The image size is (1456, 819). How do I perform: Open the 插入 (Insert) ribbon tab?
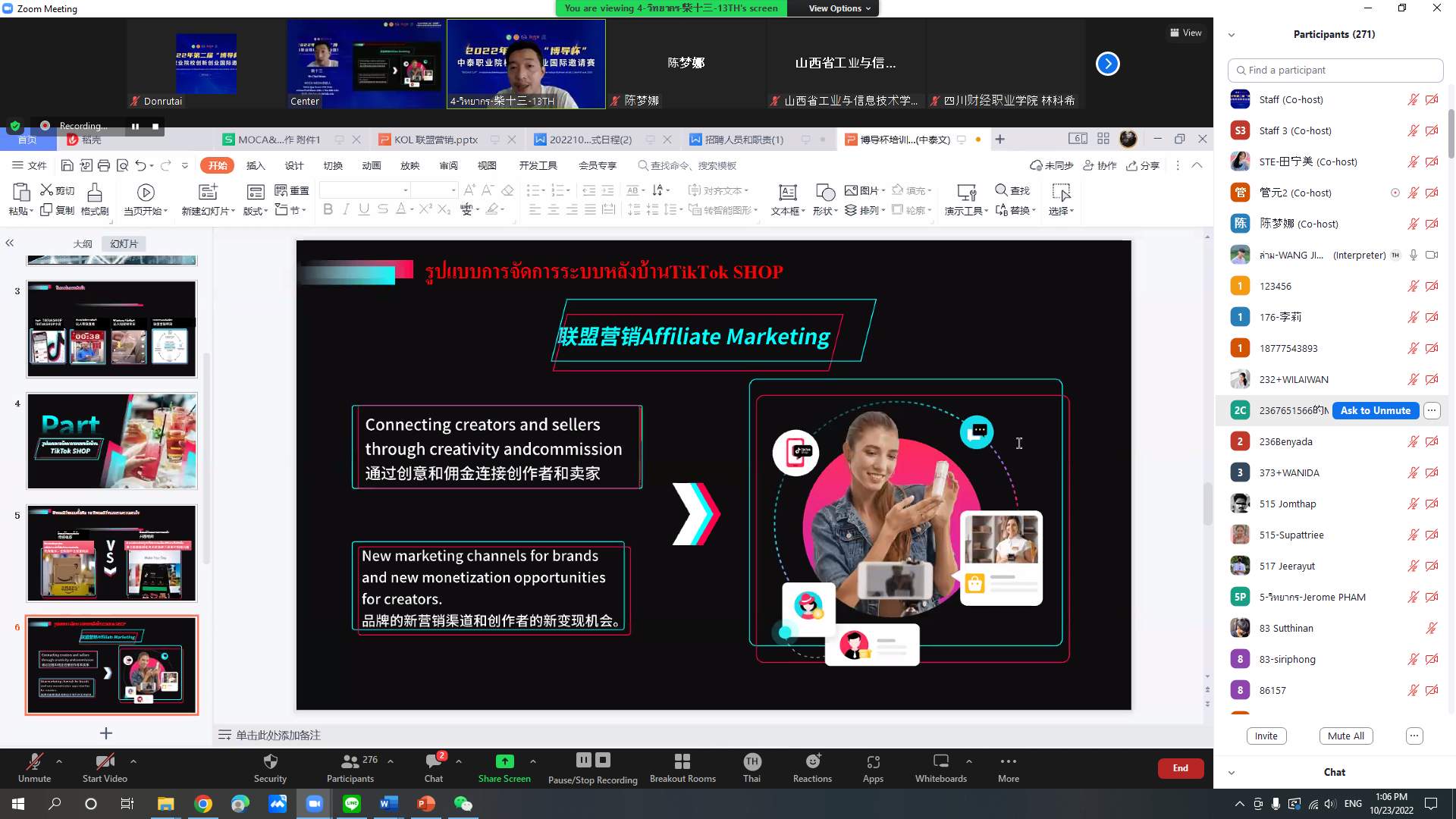[256, 165]
